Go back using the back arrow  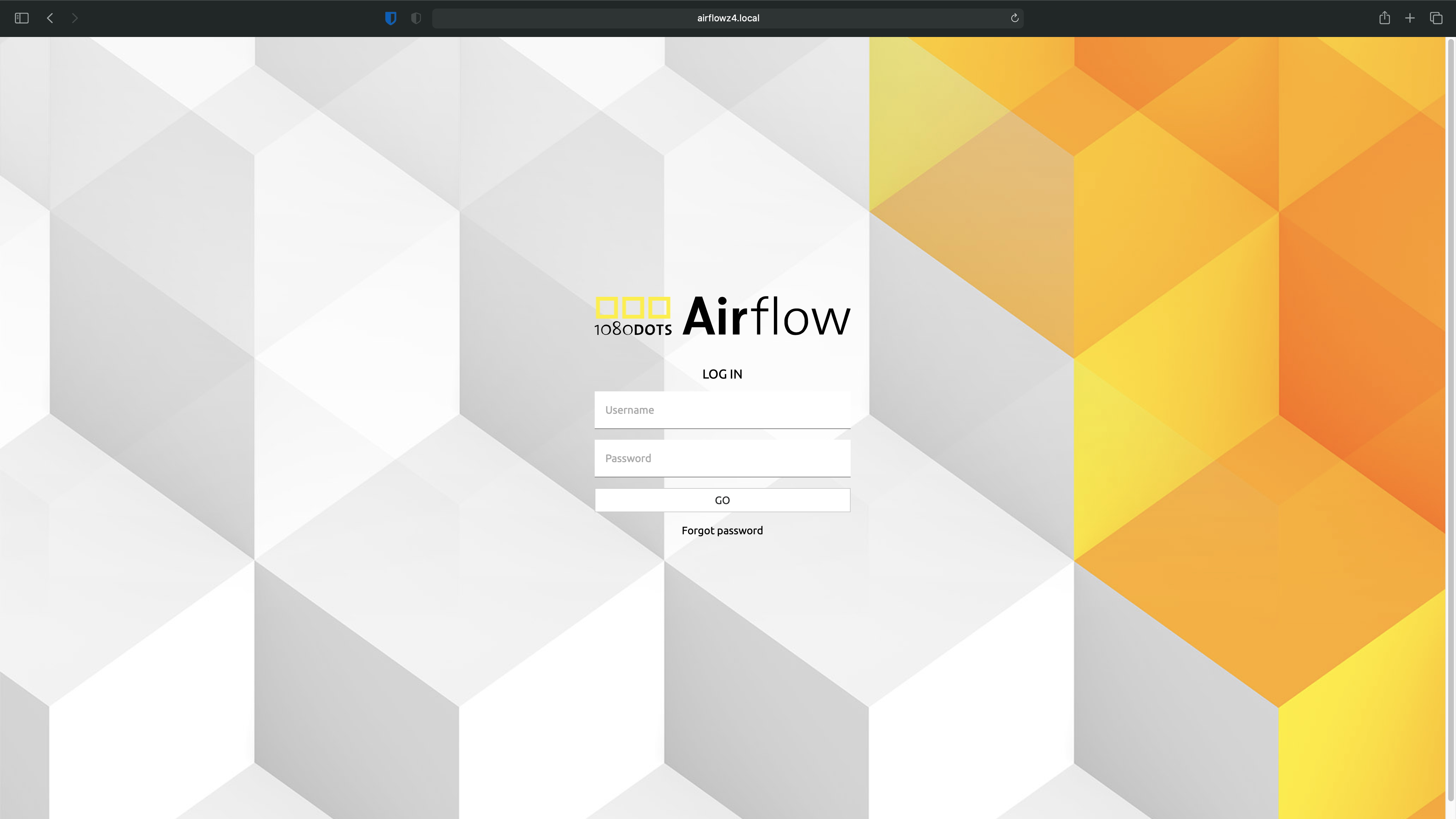pyautogui.click(x=50, y=18)
